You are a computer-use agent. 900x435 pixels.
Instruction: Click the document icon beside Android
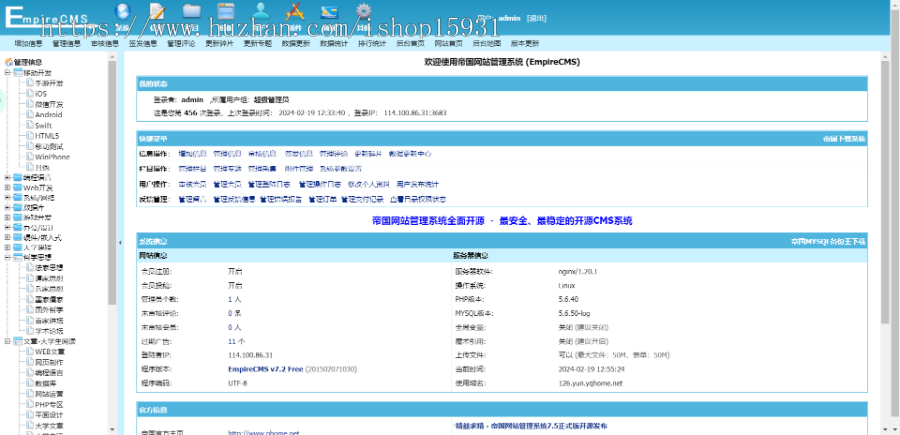[x=30, y=114]
